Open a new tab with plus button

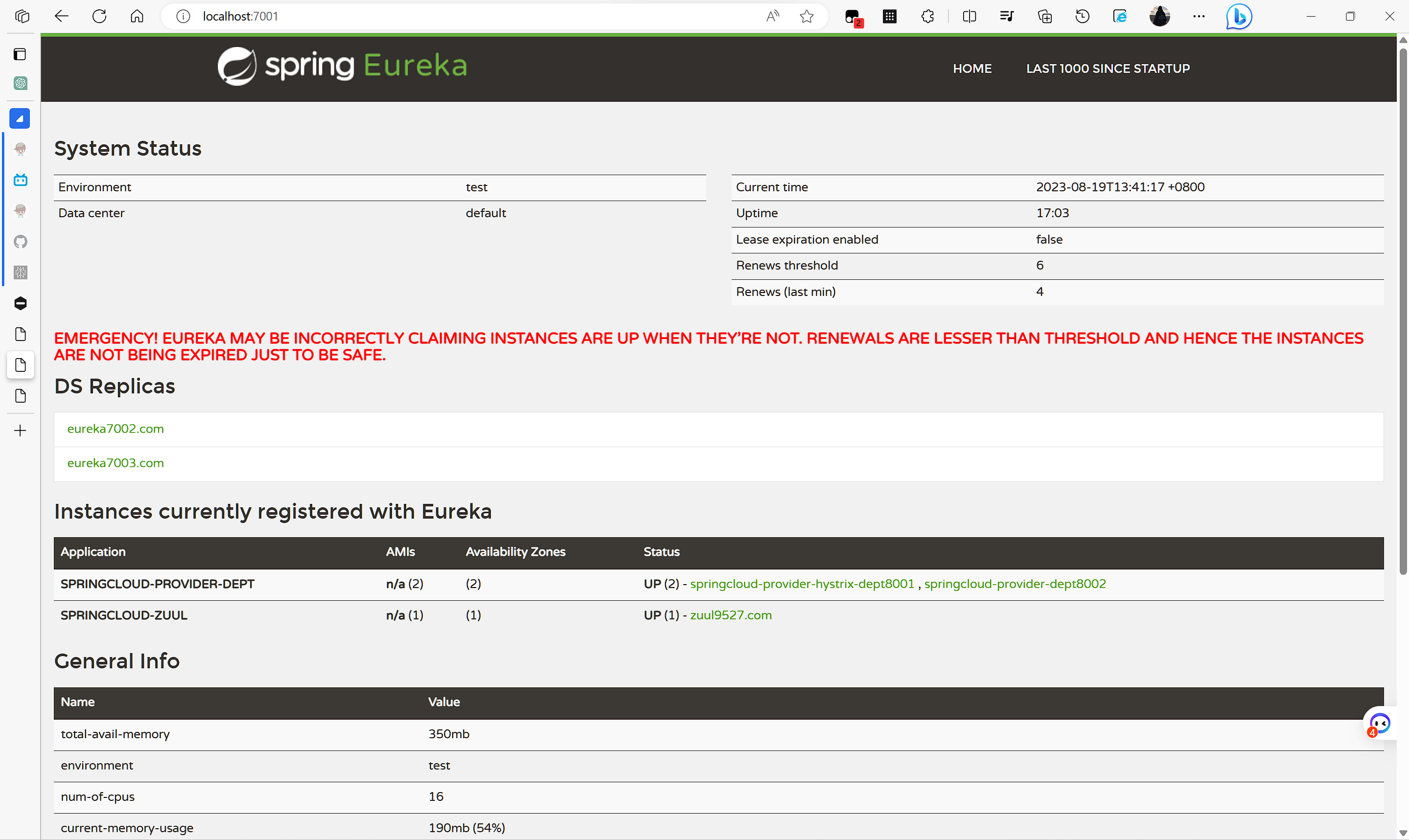(x=20, y=431)
